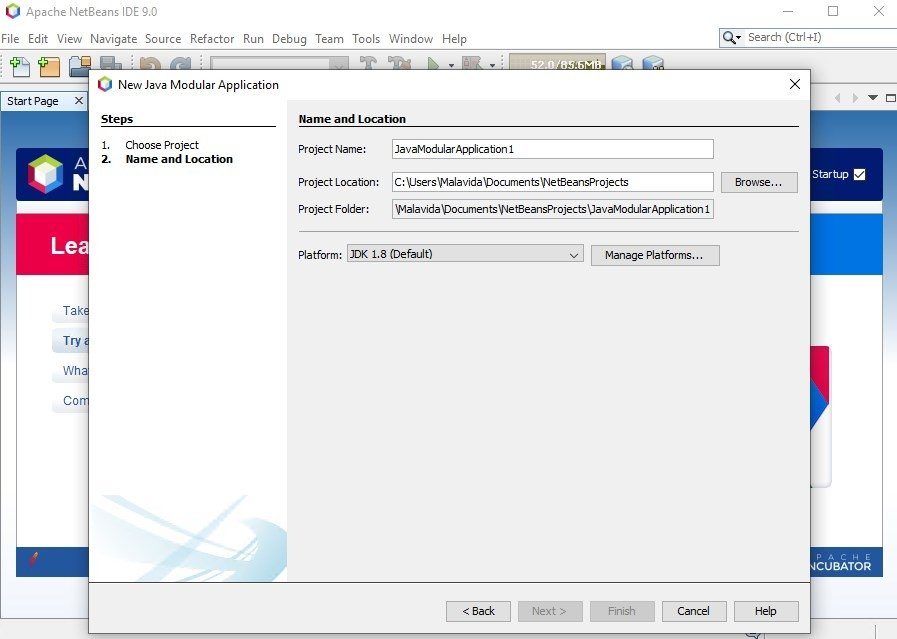Open the Run Project dropdown arrow
Screen dimensions: 897x639
click(451, 65)
